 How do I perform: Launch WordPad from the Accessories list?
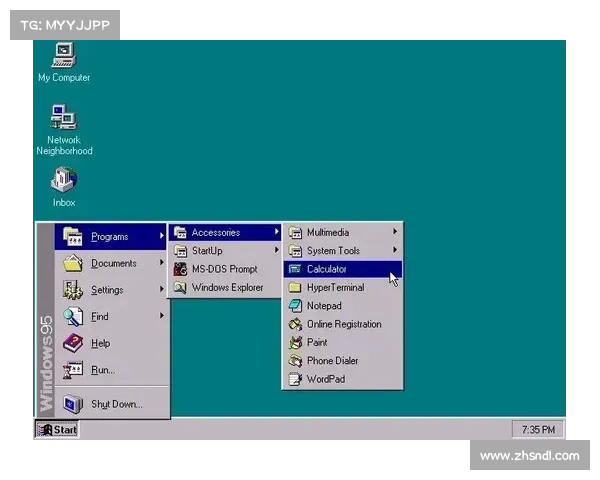tap(342, 379)
